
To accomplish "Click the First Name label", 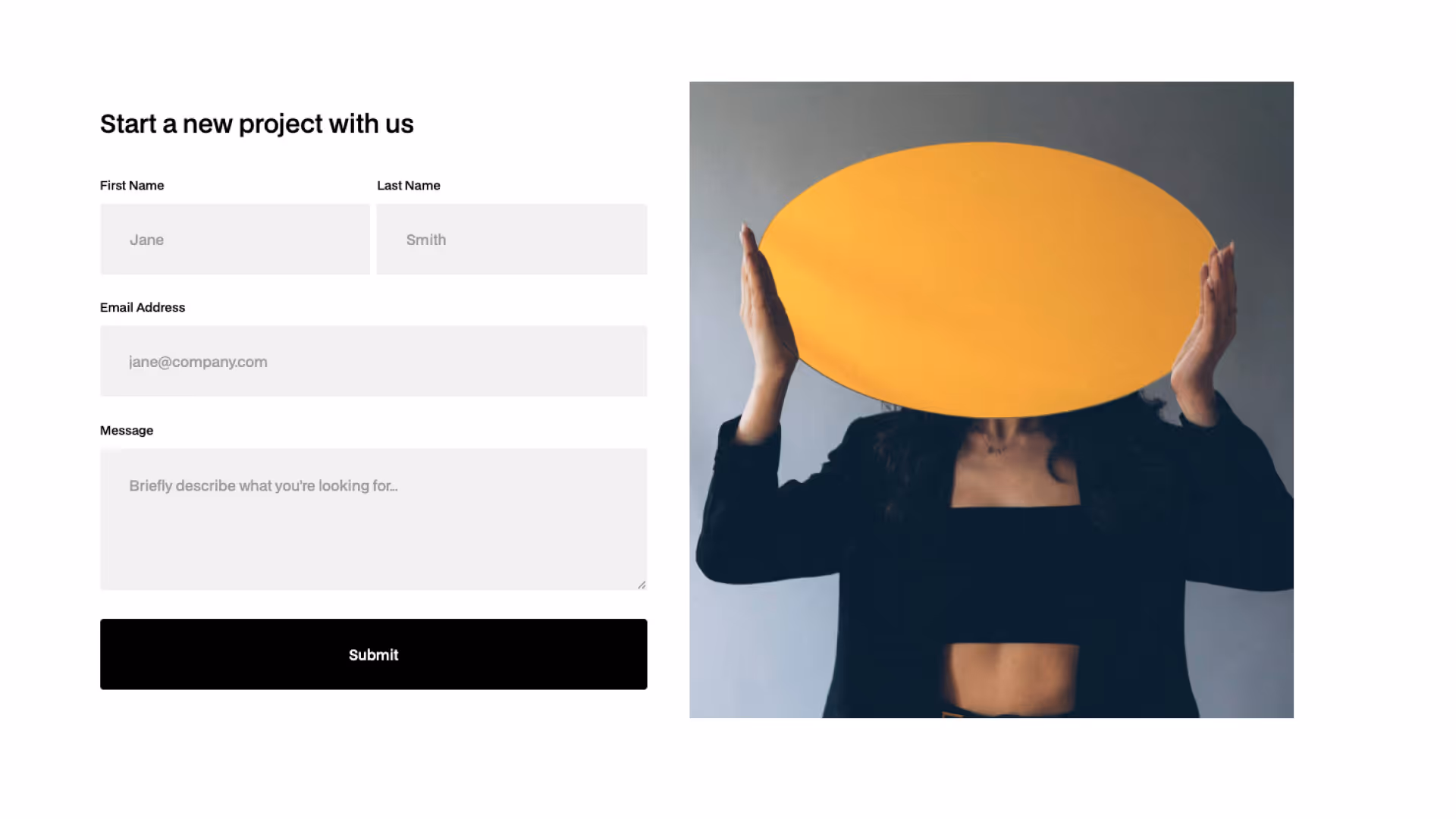I will point(132,186).
